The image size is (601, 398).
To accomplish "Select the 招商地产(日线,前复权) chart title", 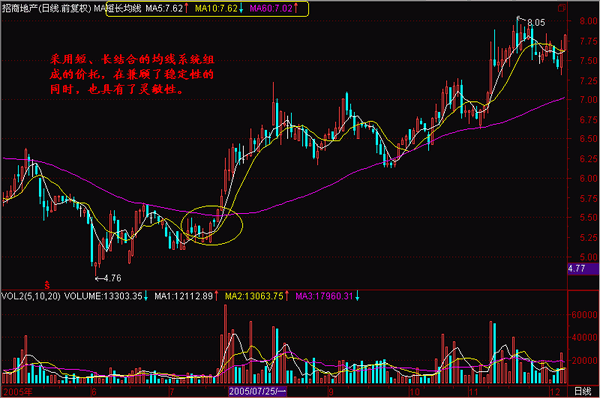I will (x=46, y=8).
